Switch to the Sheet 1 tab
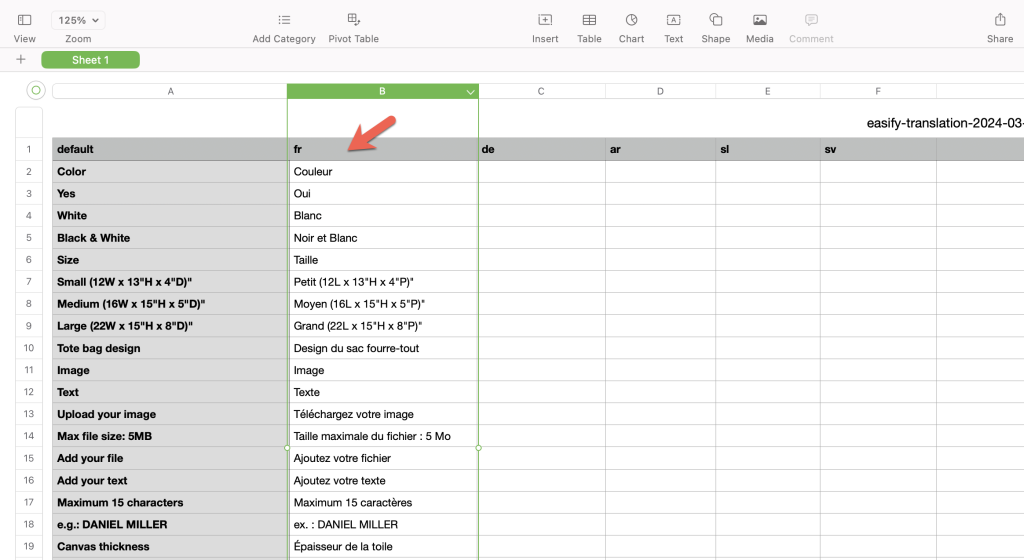This screenshot has height=560, width=1024. point(90,60)
